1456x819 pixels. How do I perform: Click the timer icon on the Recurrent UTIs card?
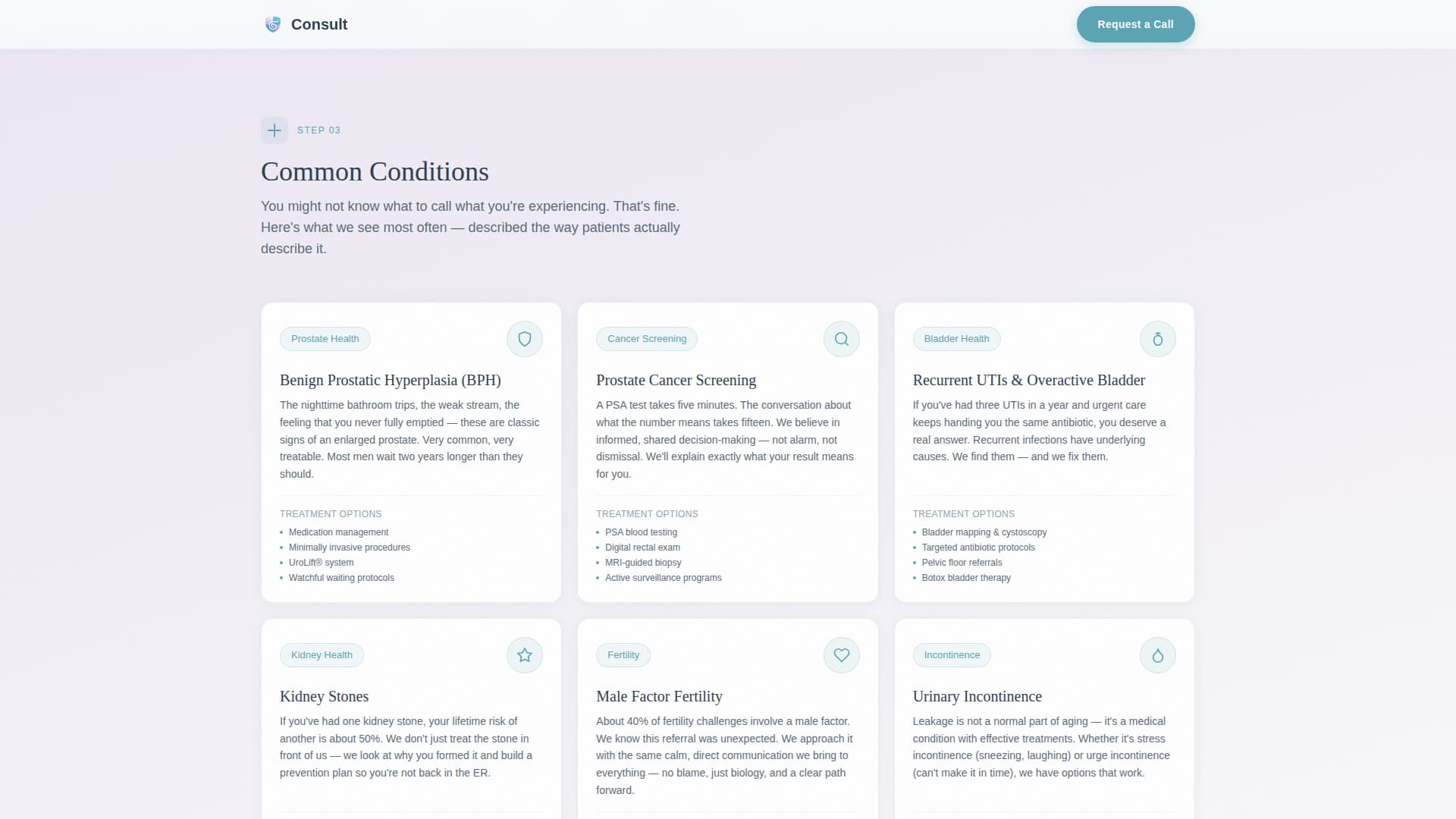[1158, 339]
